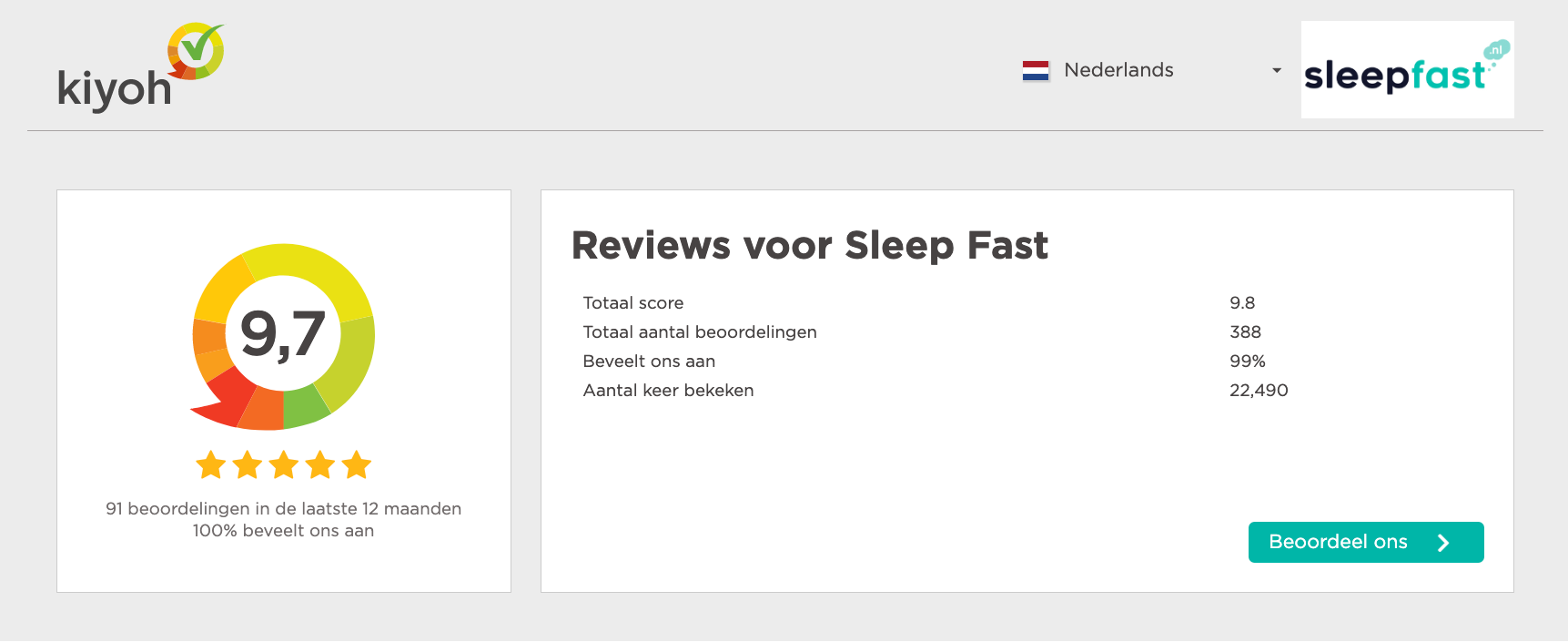Click the Aantal keer bekeken label
Image resolution: width=1568 pixels, height=642 pixels.
coord(668,390)
